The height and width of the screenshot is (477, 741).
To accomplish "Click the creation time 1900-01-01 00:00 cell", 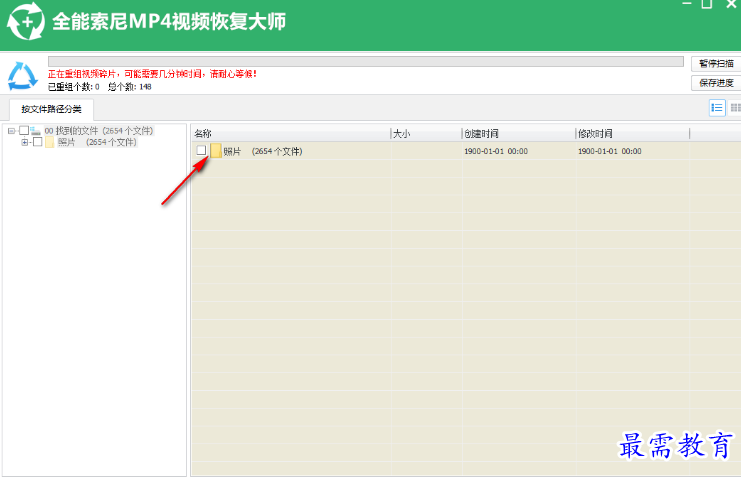I will (496, 151).
